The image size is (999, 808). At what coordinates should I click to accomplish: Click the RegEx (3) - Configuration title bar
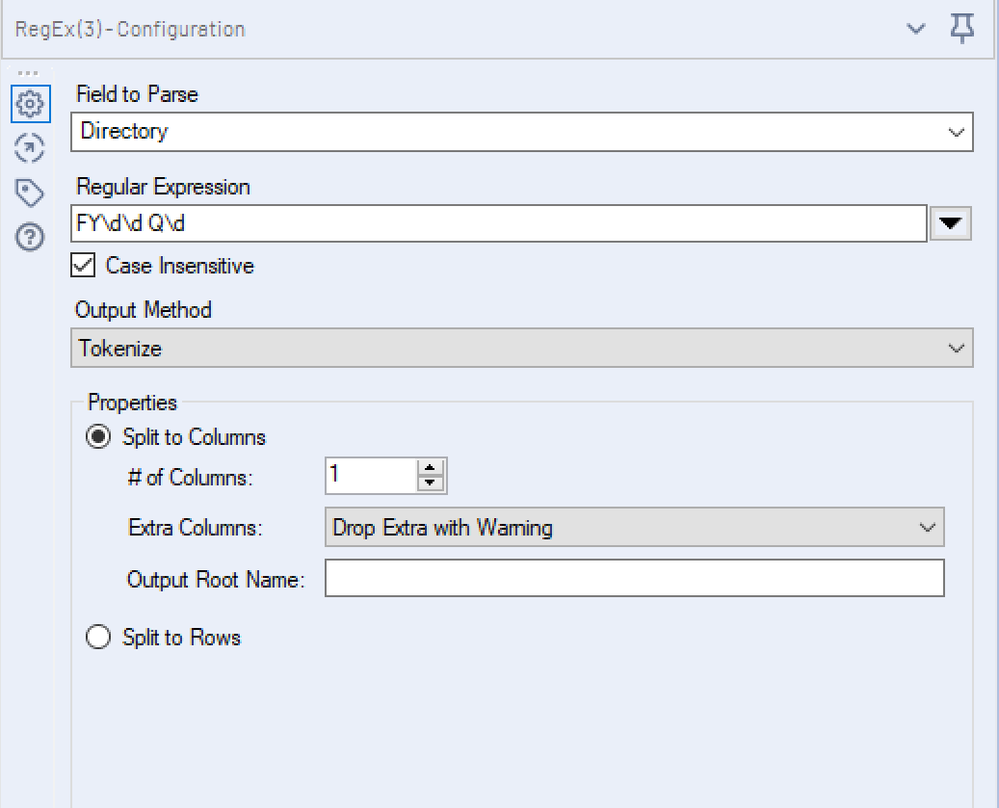point(400,29)
